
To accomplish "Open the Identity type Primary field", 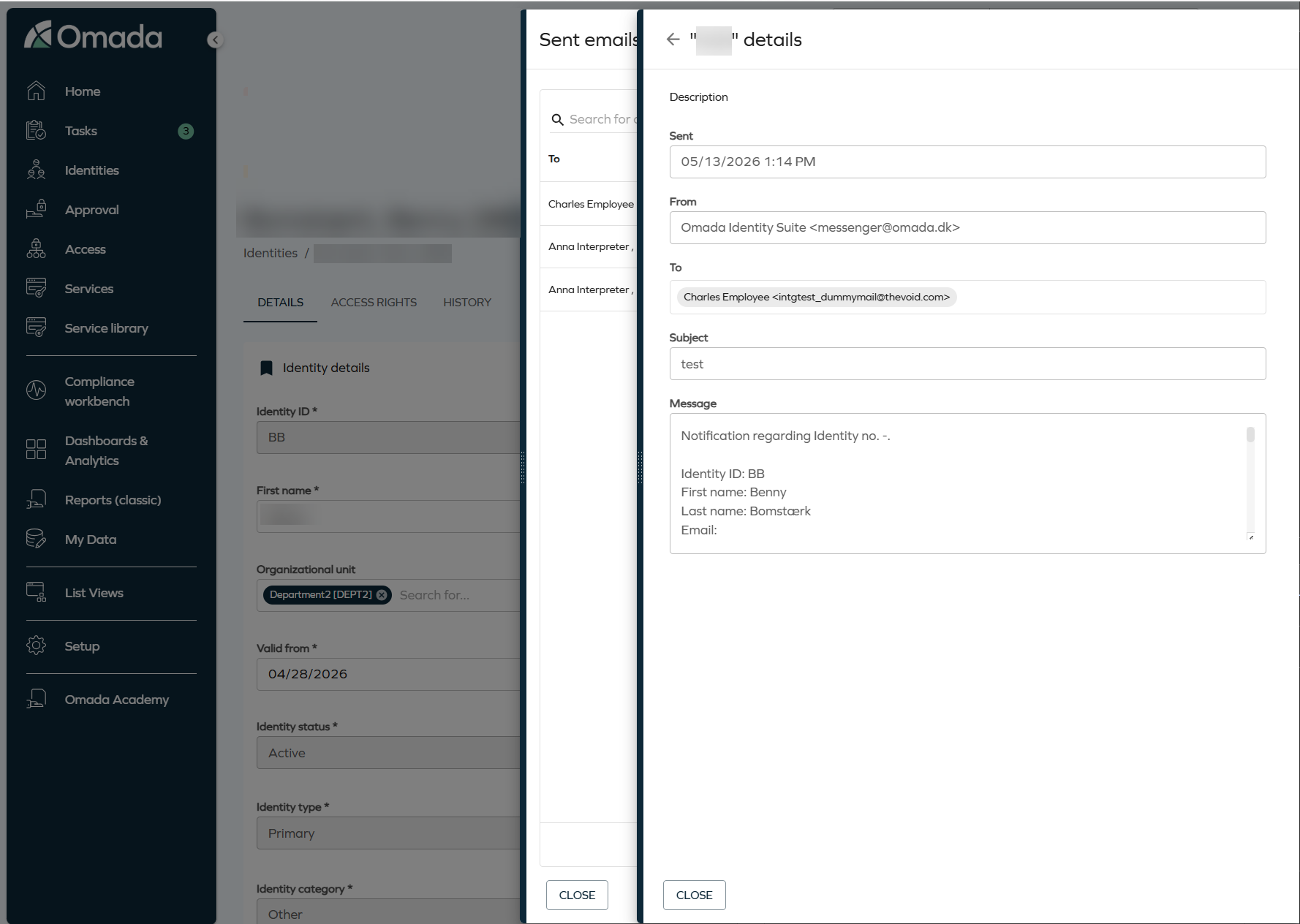I will (388, 833).
